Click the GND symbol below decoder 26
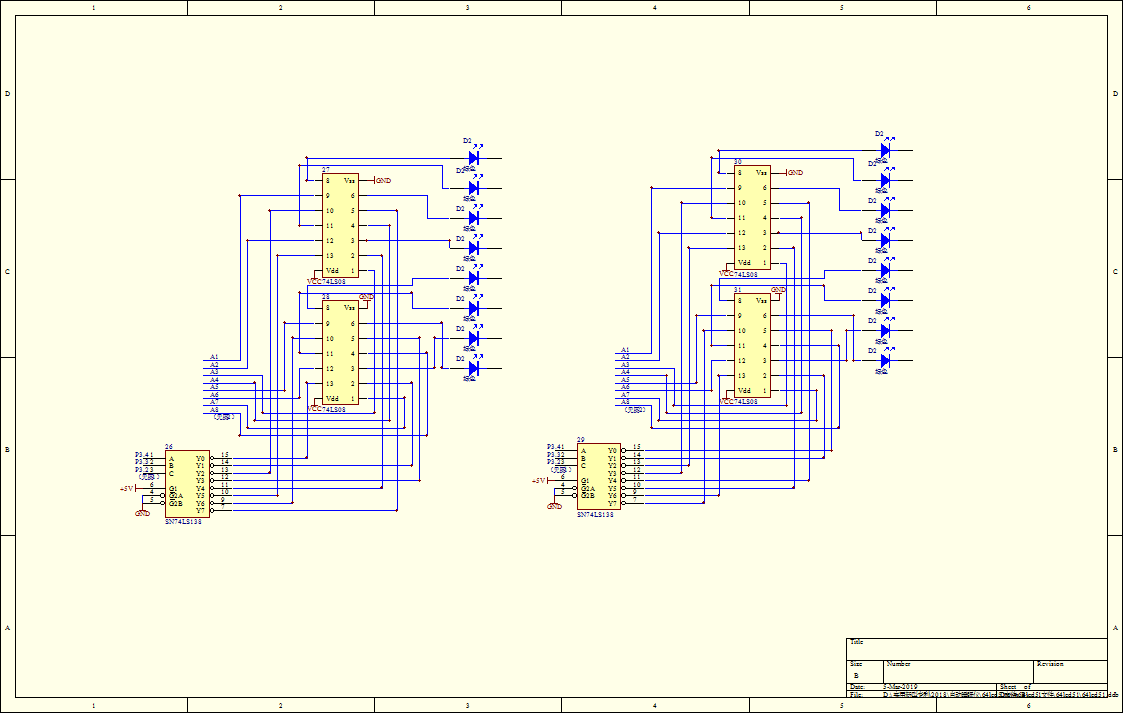Screen dimensions: 1123x713 (143, 513)
